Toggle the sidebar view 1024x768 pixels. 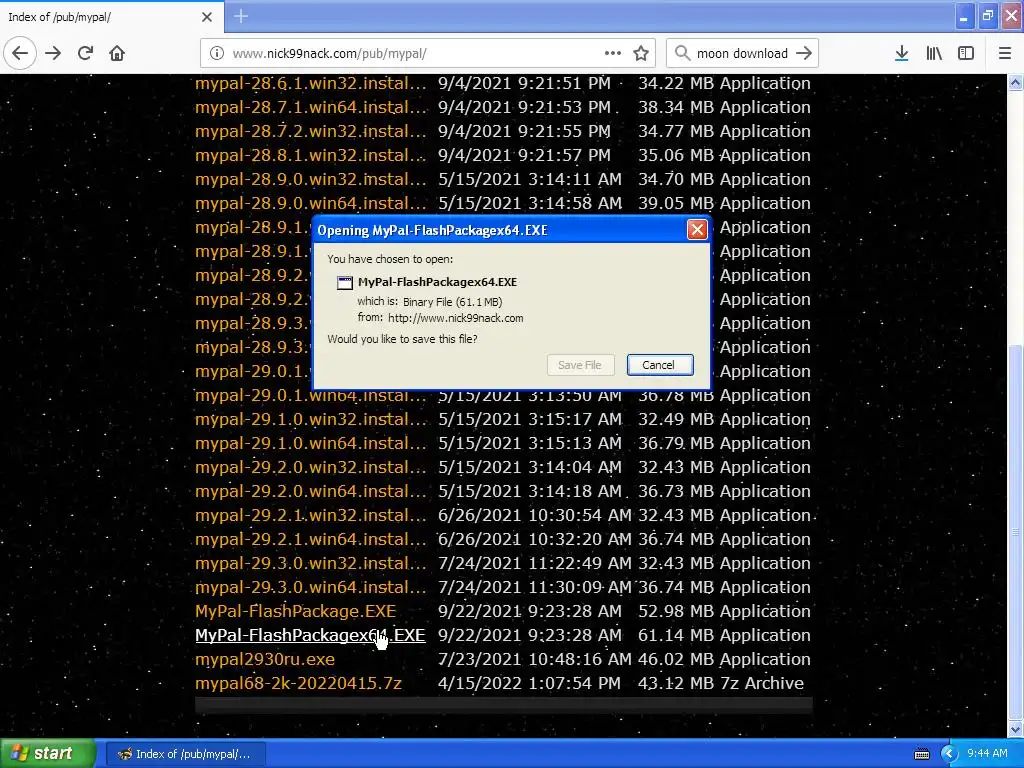[966, 53]
